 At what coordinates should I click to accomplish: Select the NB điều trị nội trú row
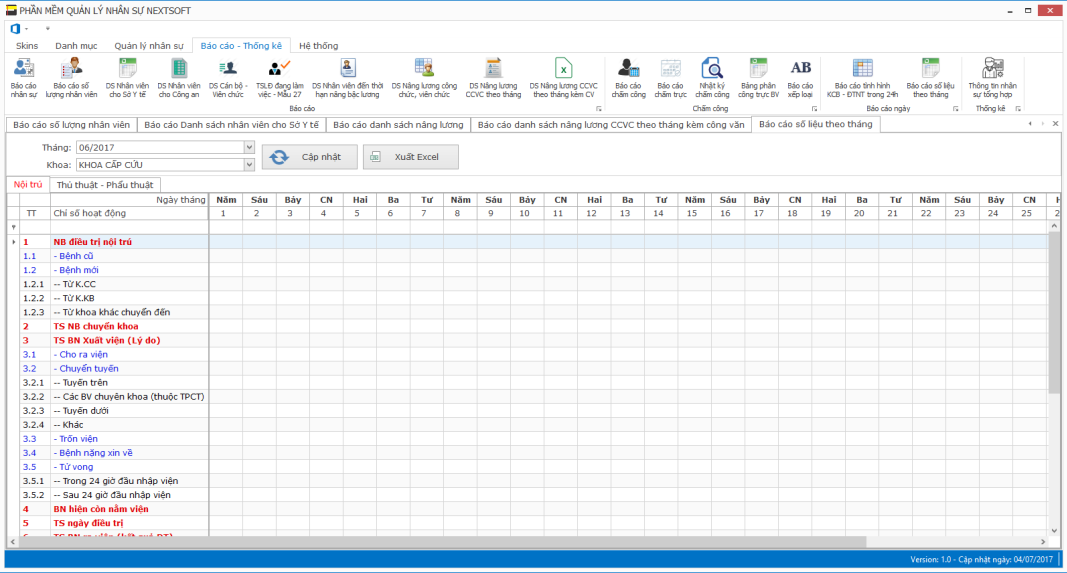(x=92, y=242)
